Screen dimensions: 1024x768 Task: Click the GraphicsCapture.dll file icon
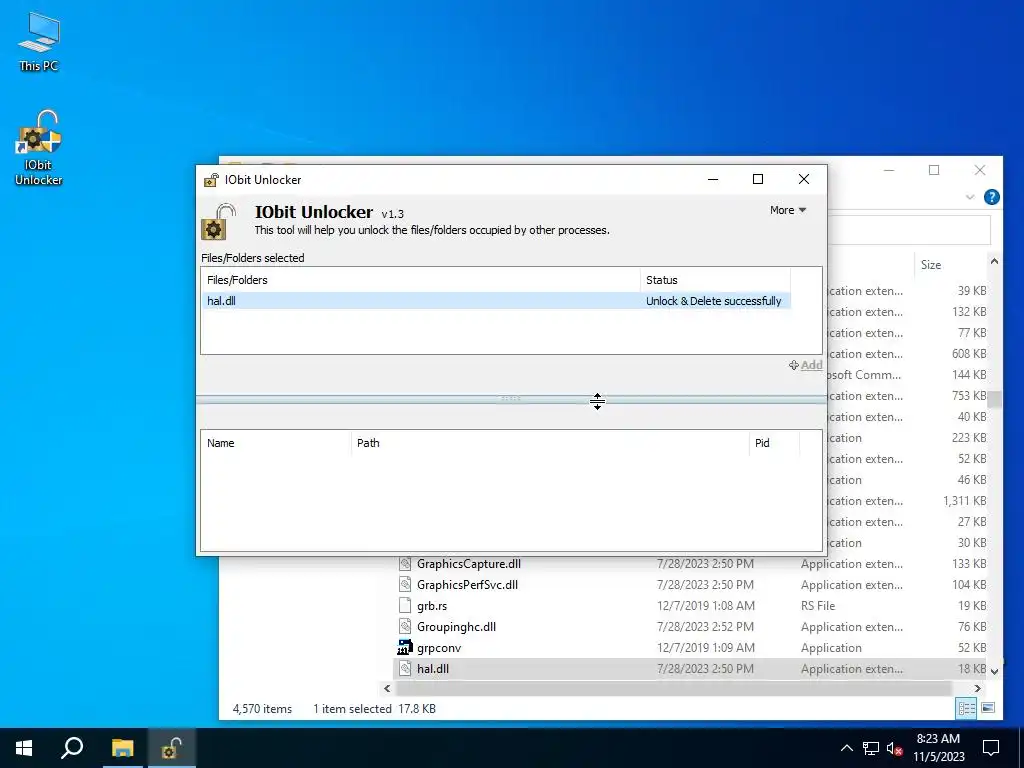click(x=405, y=564)
